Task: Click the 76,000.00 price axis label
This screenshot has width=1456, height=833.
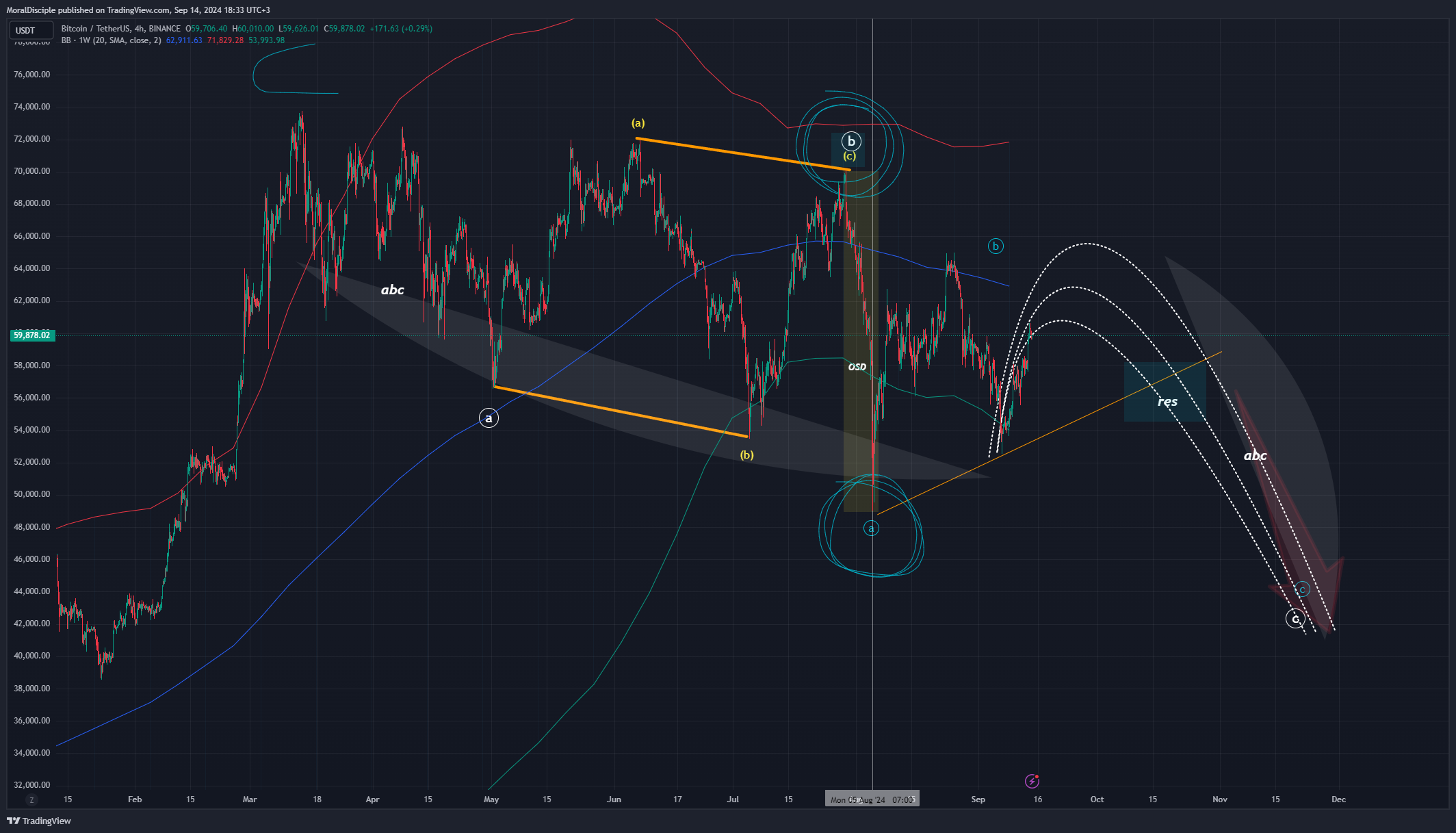Action: (32, 75)
